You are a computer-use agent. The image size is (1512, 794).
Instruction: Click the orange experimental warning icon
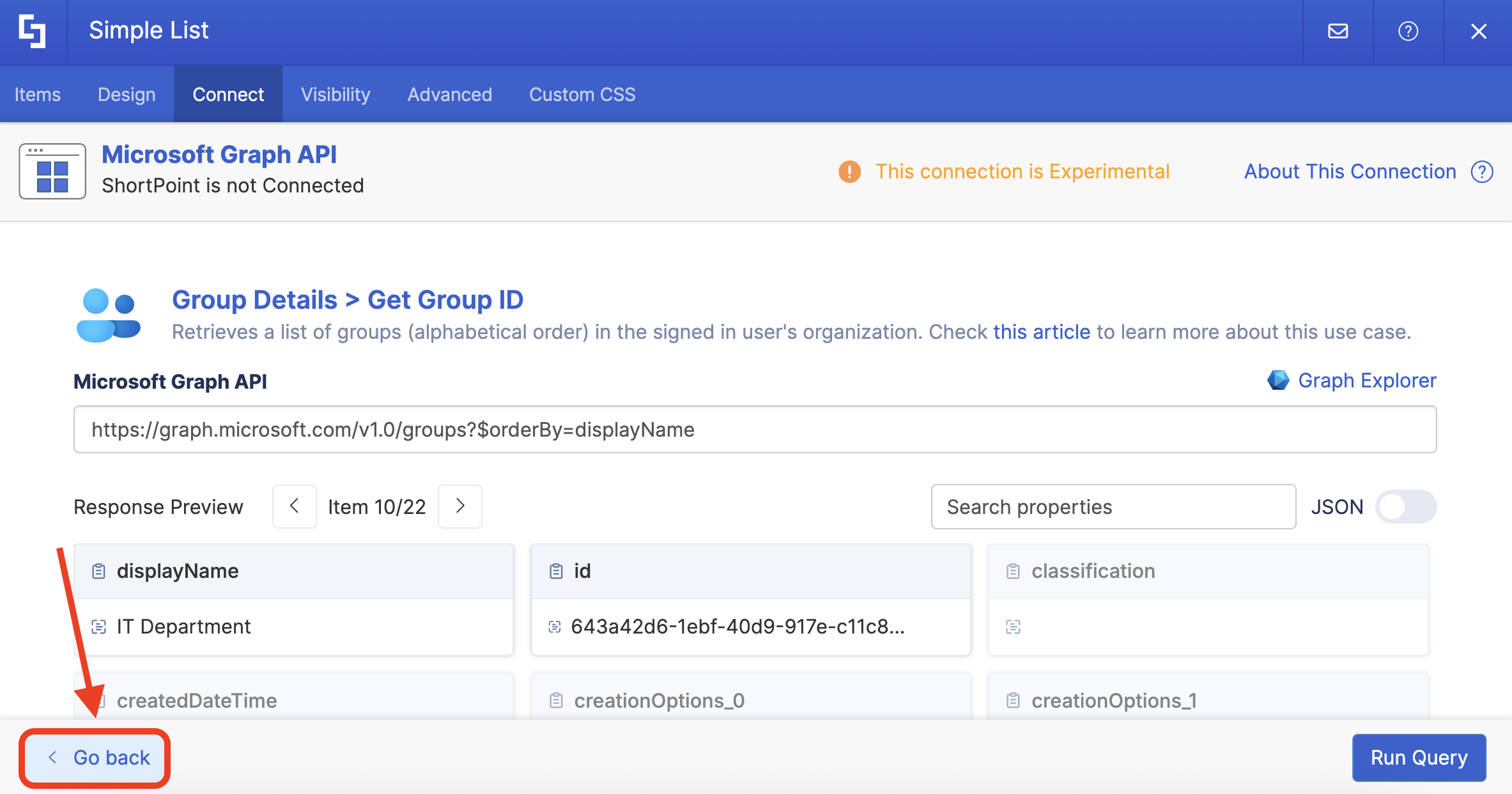849,171
